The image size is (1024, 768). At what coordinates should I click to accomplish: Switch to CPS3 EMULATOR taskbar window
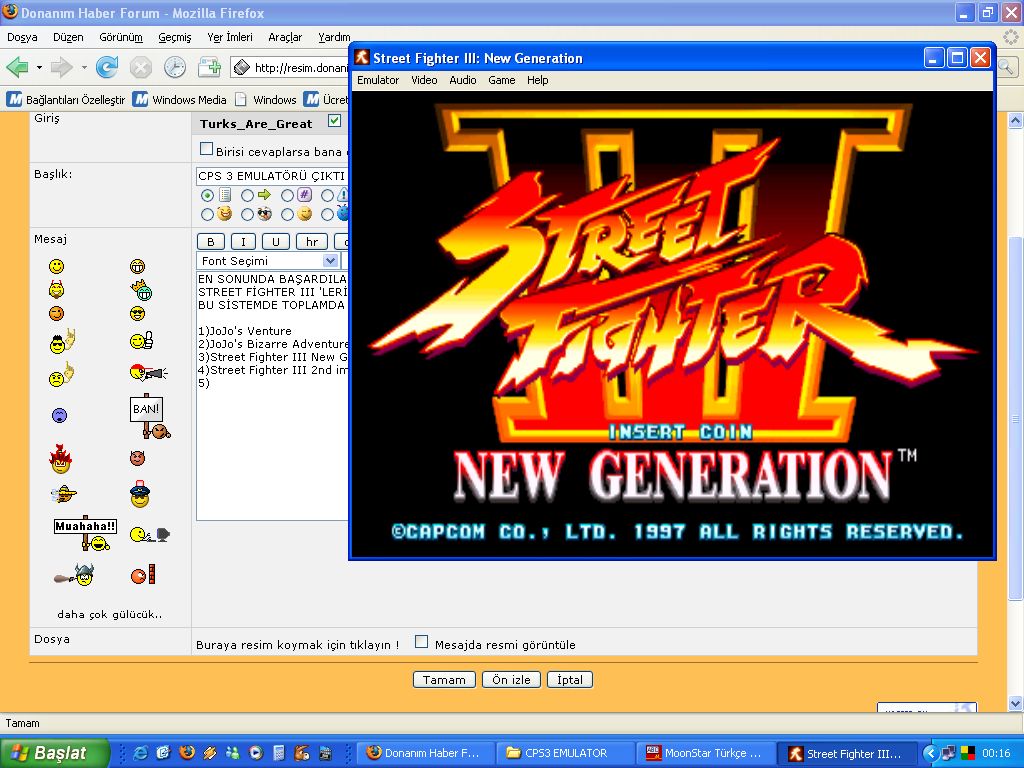coord(566,753)
